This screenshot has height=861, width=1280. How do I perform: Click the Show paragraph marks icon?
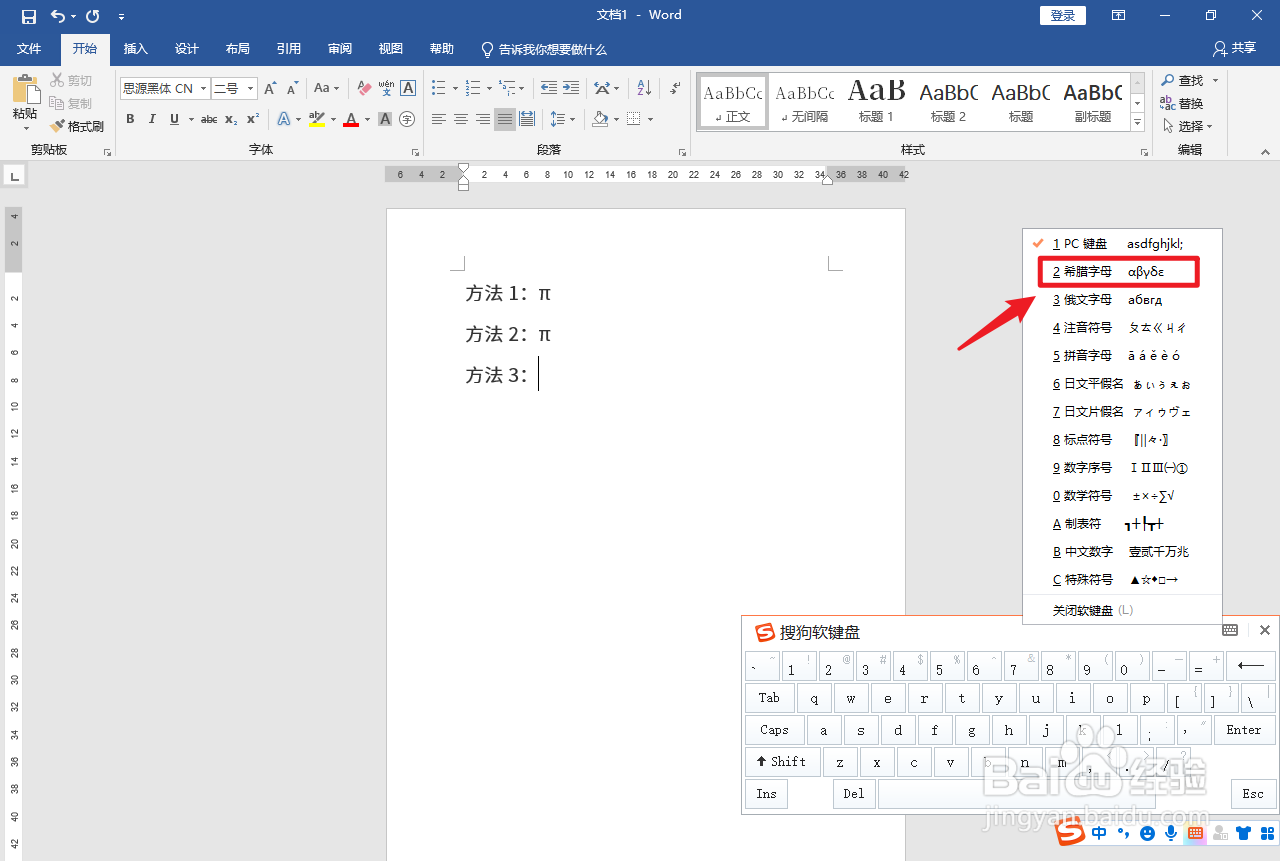coord(675,88)
